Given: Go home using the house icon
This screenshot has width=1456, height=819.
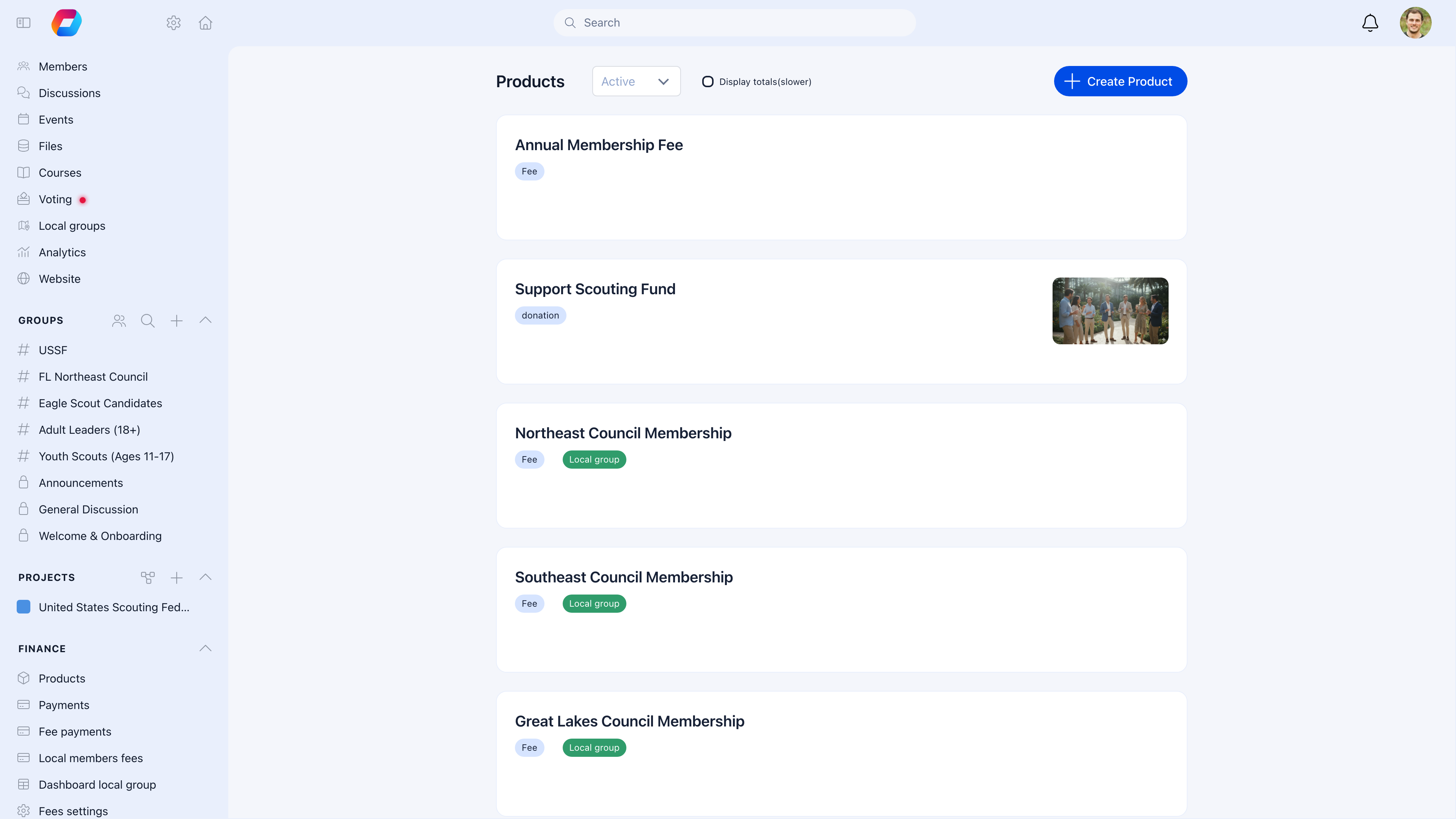Looking at the screenshot, I should pos(205,23).
